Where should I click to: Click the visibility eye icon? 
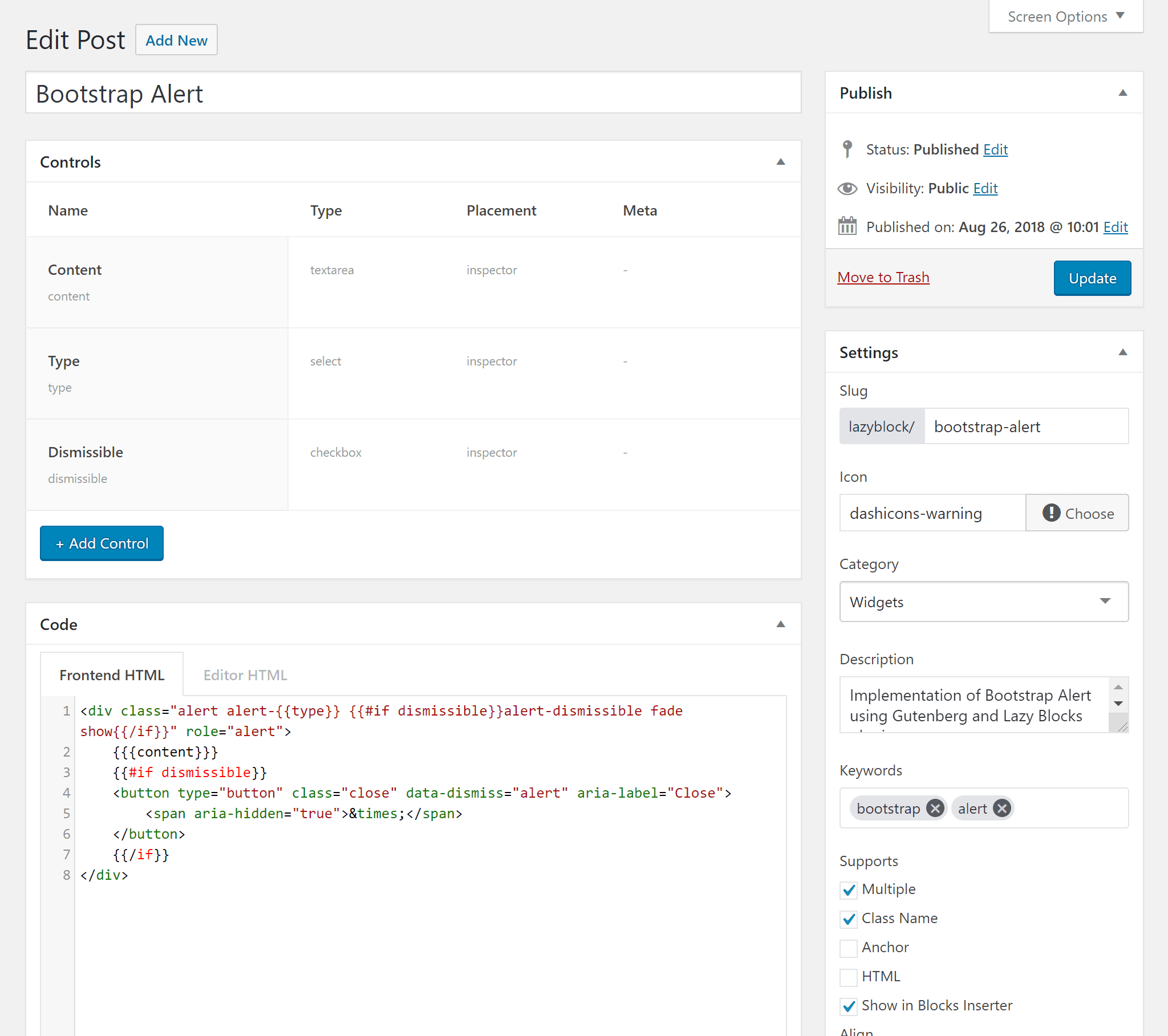pyautogui.click(x=847, y=189)
